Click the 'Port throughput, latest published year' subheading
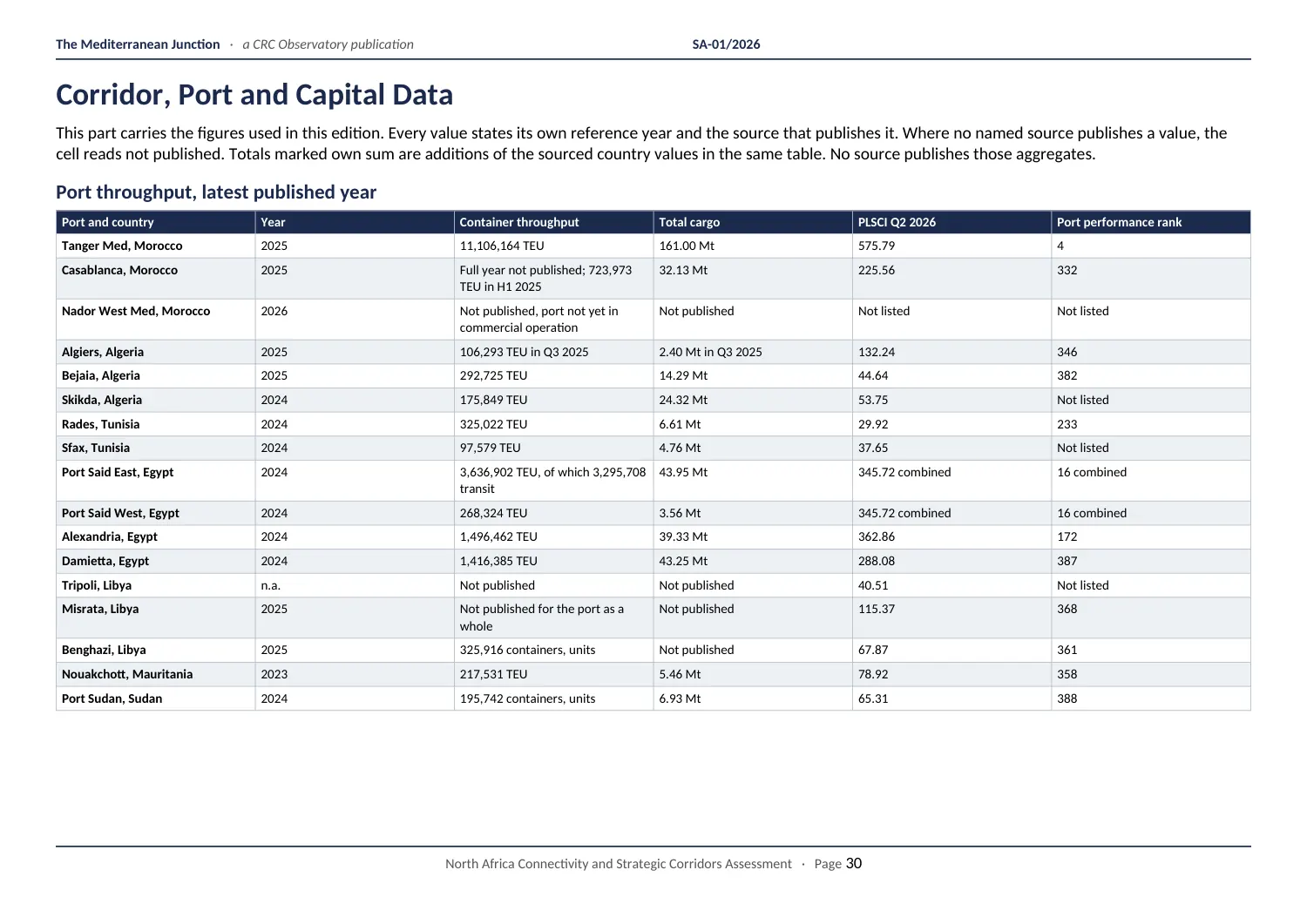 pyautogui.click(x=216, y=192)
